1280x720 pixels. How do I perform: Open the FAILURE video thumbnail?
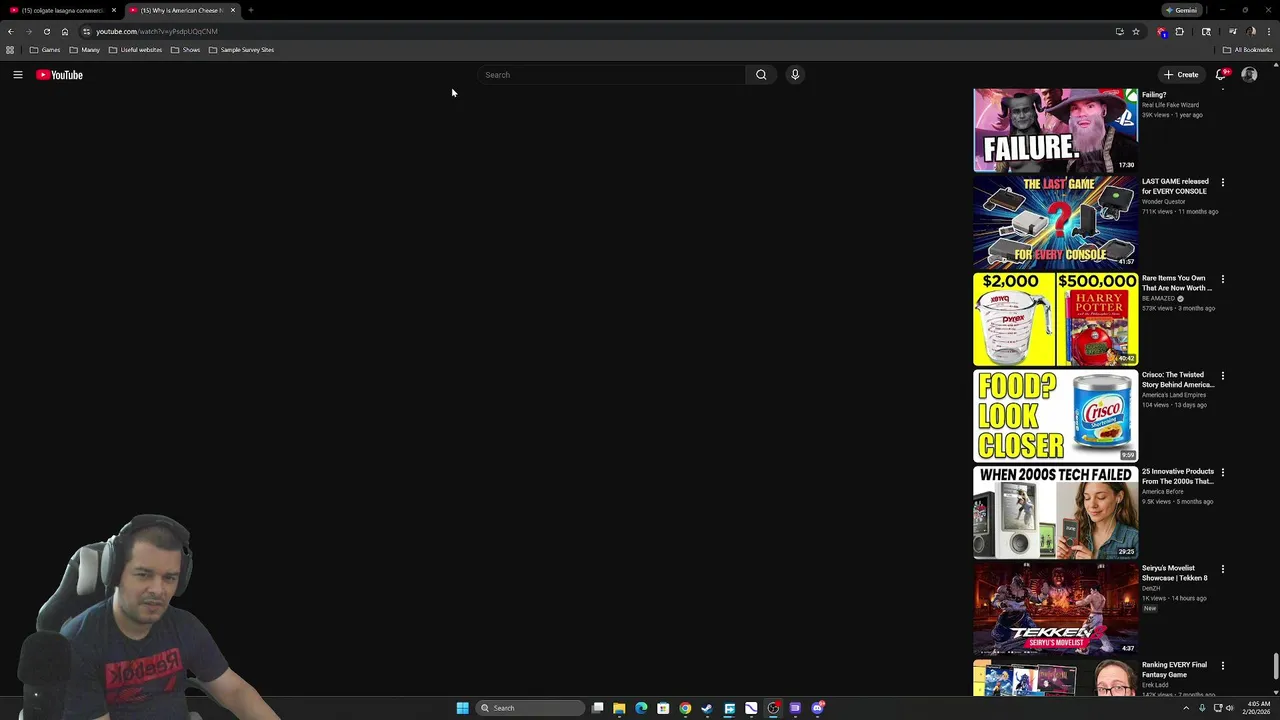click(1055, 130)
